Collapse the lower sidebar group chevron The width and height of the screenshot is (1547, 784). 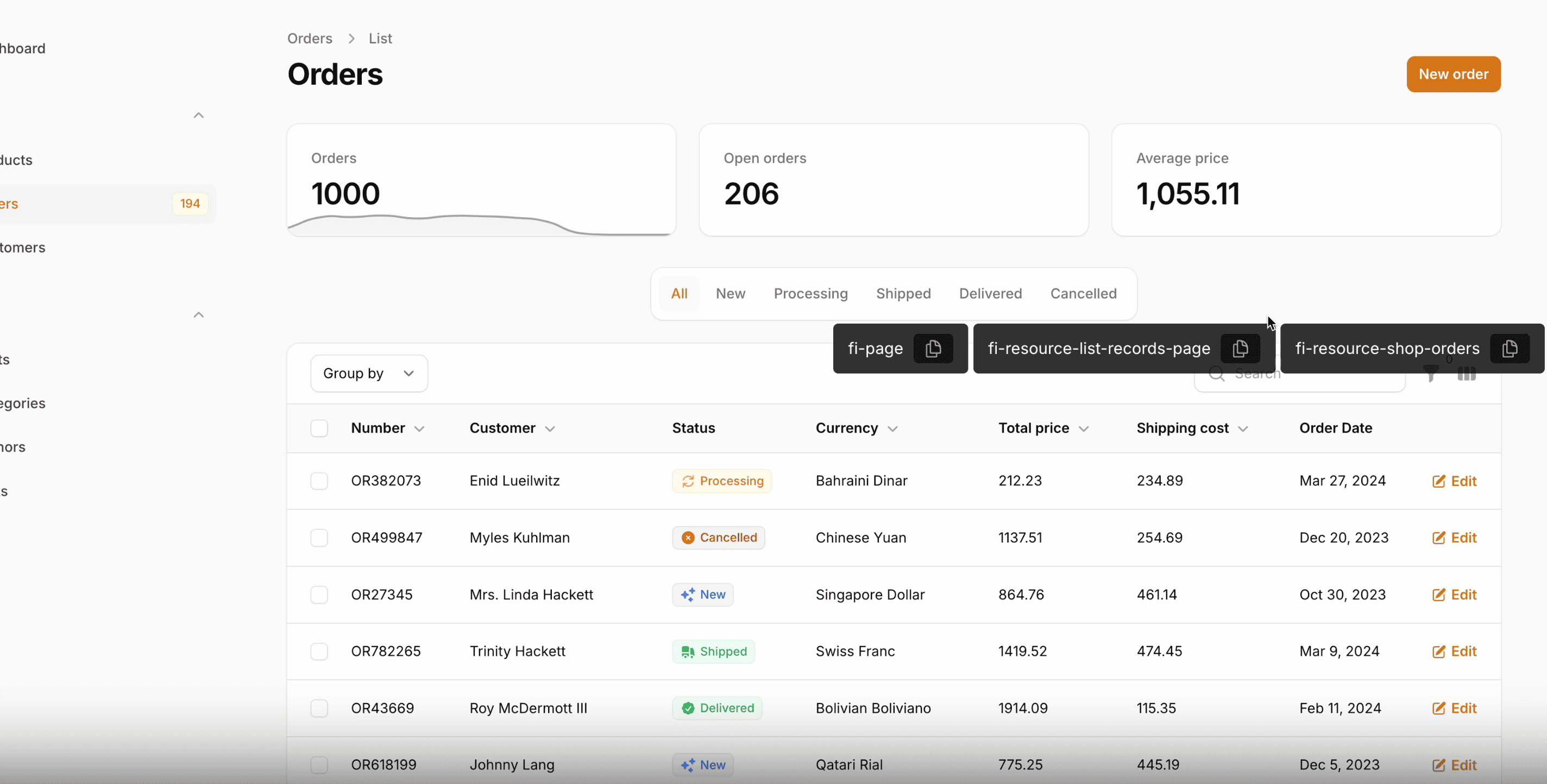(x=199, y=315)
